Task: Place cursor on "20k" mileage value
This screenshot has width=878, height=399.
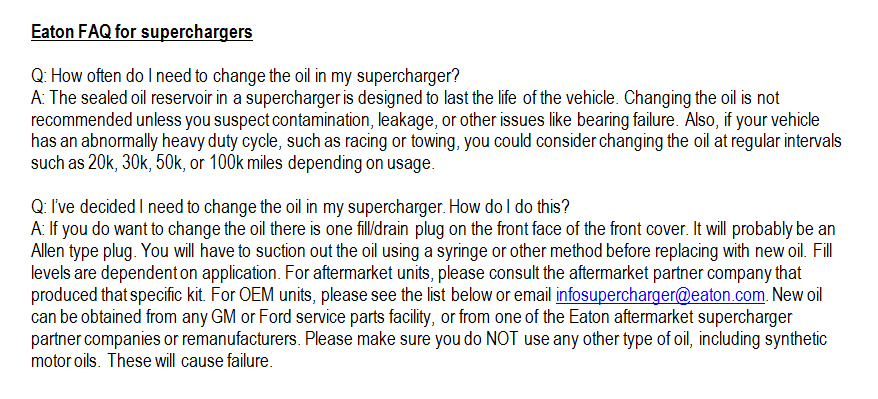Action: point(101,163)
